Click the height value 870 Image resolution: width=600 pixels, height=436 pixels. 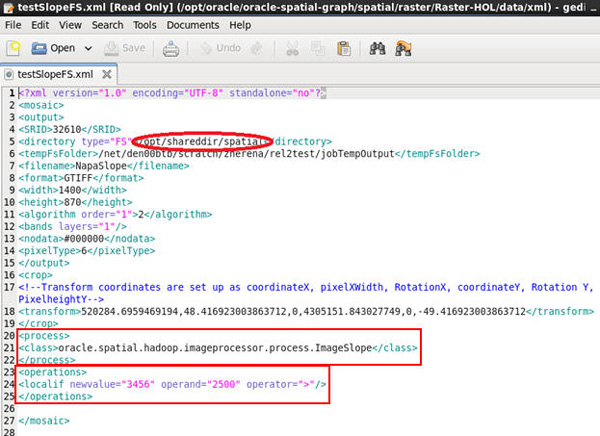72,202
